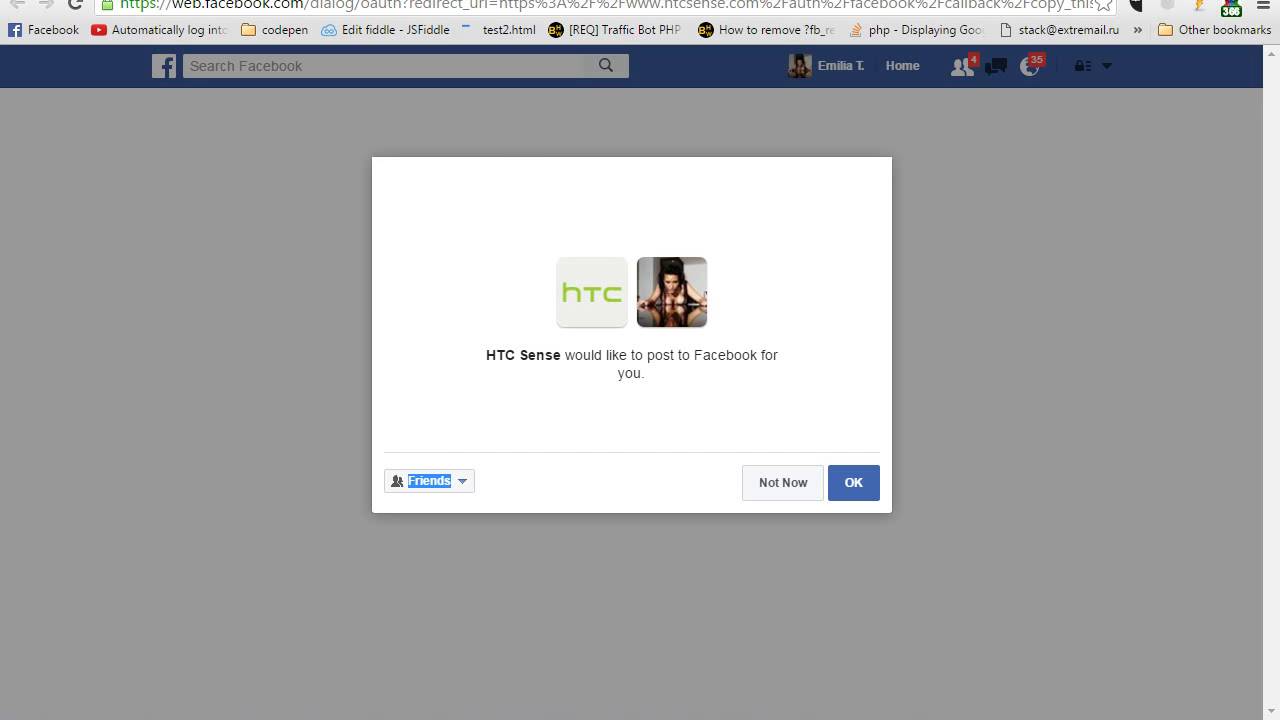This screenshot has height=720, width=1280.
Task: Click the Not Now button
Action: (x=782, y=483)
